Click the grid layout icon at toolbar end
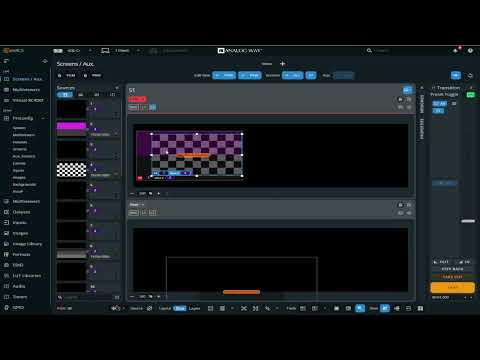Viewport: 480px width, 360px height. coord(420,308)
